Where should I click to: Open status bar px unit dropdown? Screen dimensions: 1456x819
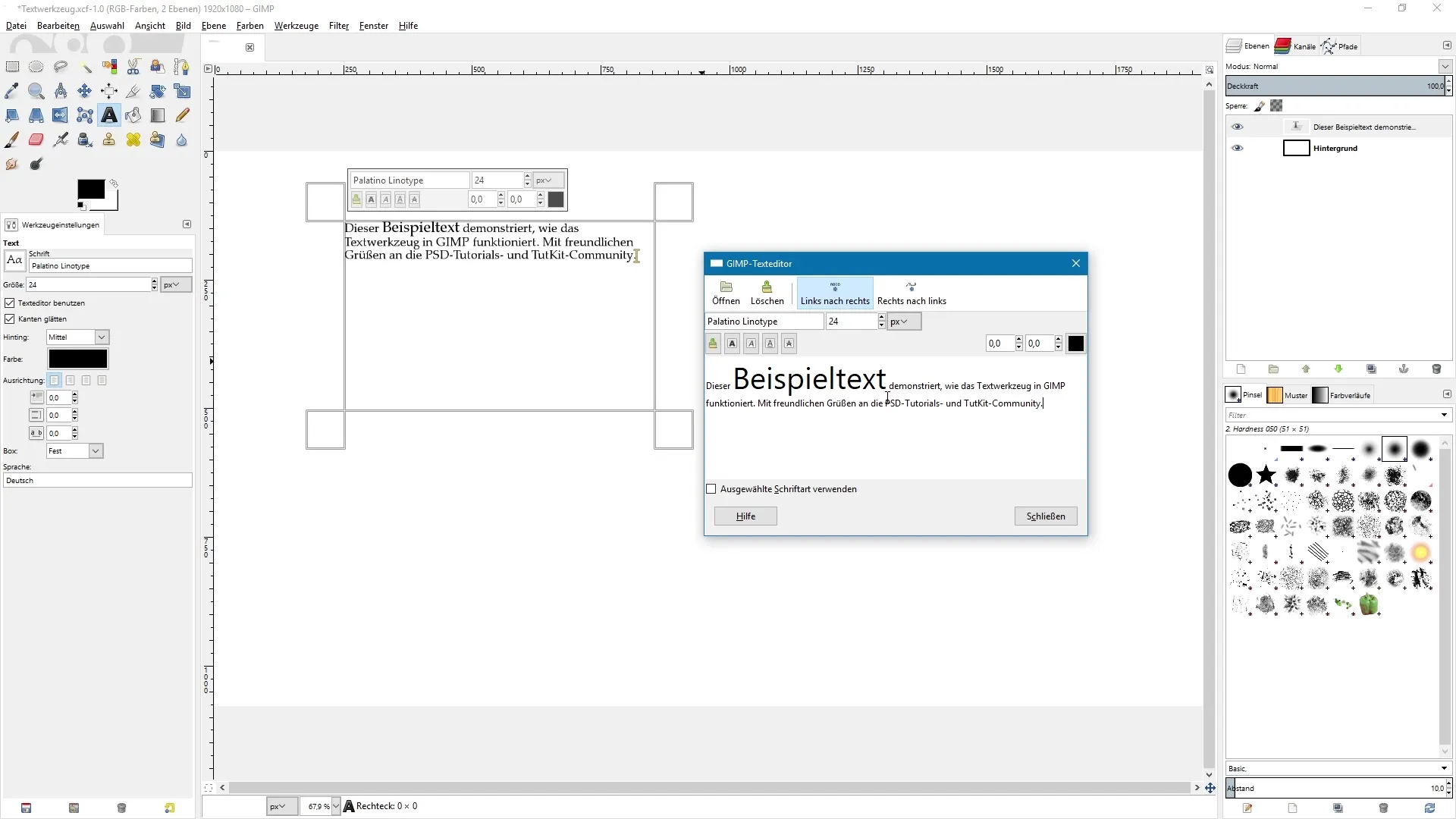pyautogui.click(x=281, y=806)
